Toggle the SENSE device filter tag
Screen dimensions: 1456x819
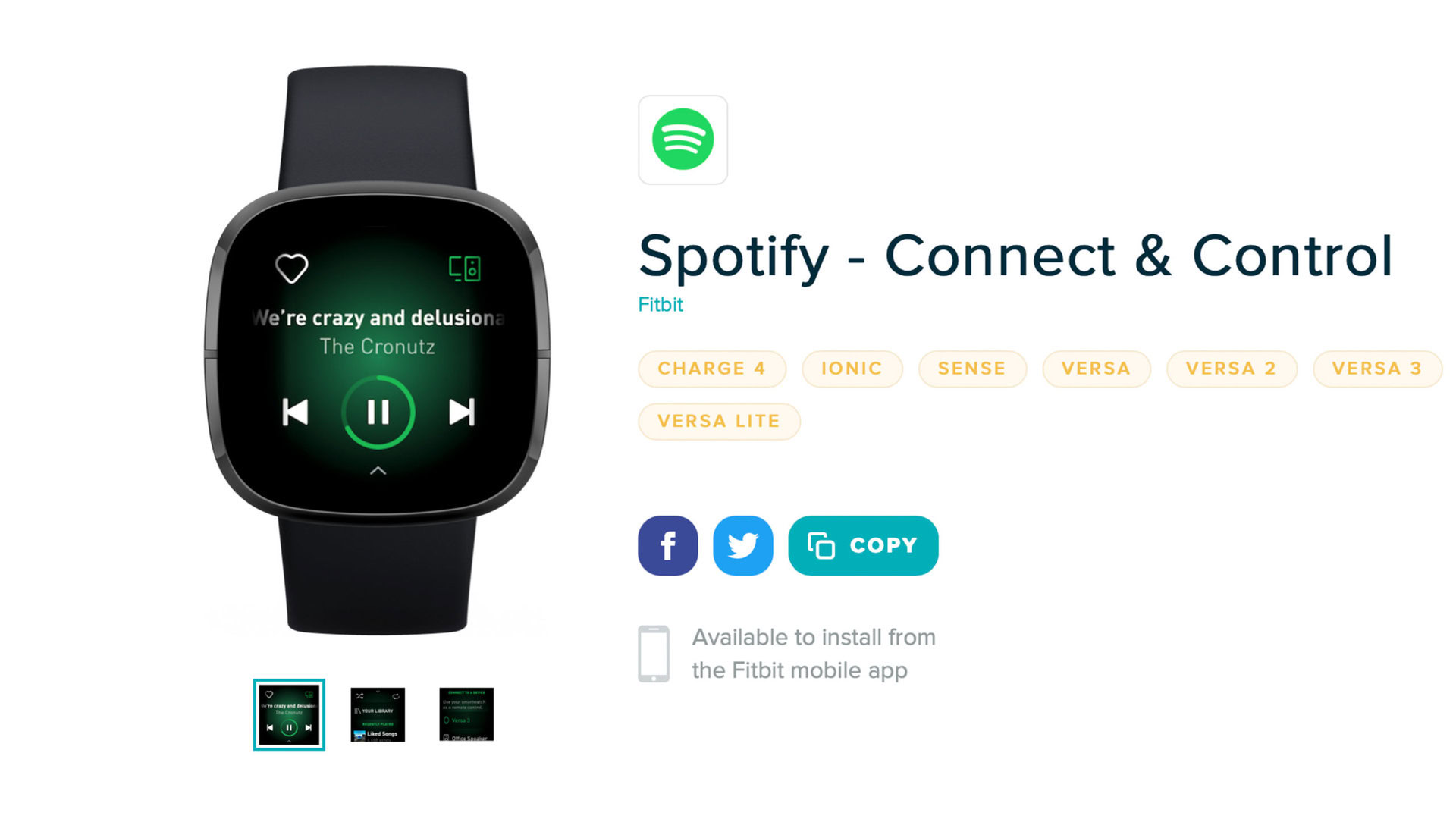(970, 369)
